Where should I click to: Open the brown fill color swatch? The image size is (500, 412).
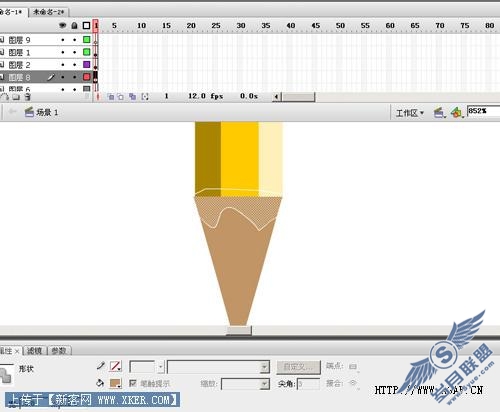pos(115,383)
